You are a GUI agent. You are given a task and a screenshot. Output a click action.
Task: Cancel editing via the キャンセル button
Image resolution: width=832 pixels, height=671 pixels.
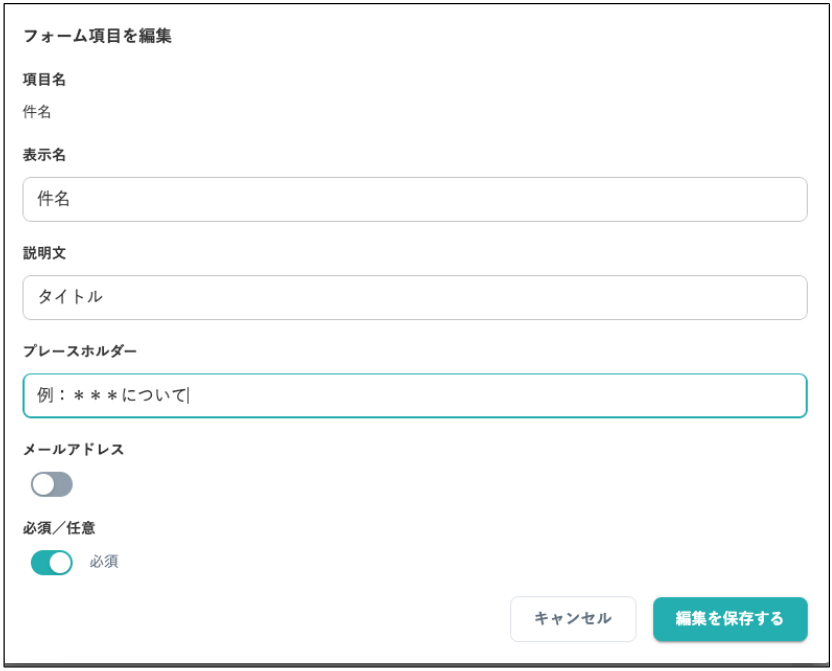pos(573,619)
